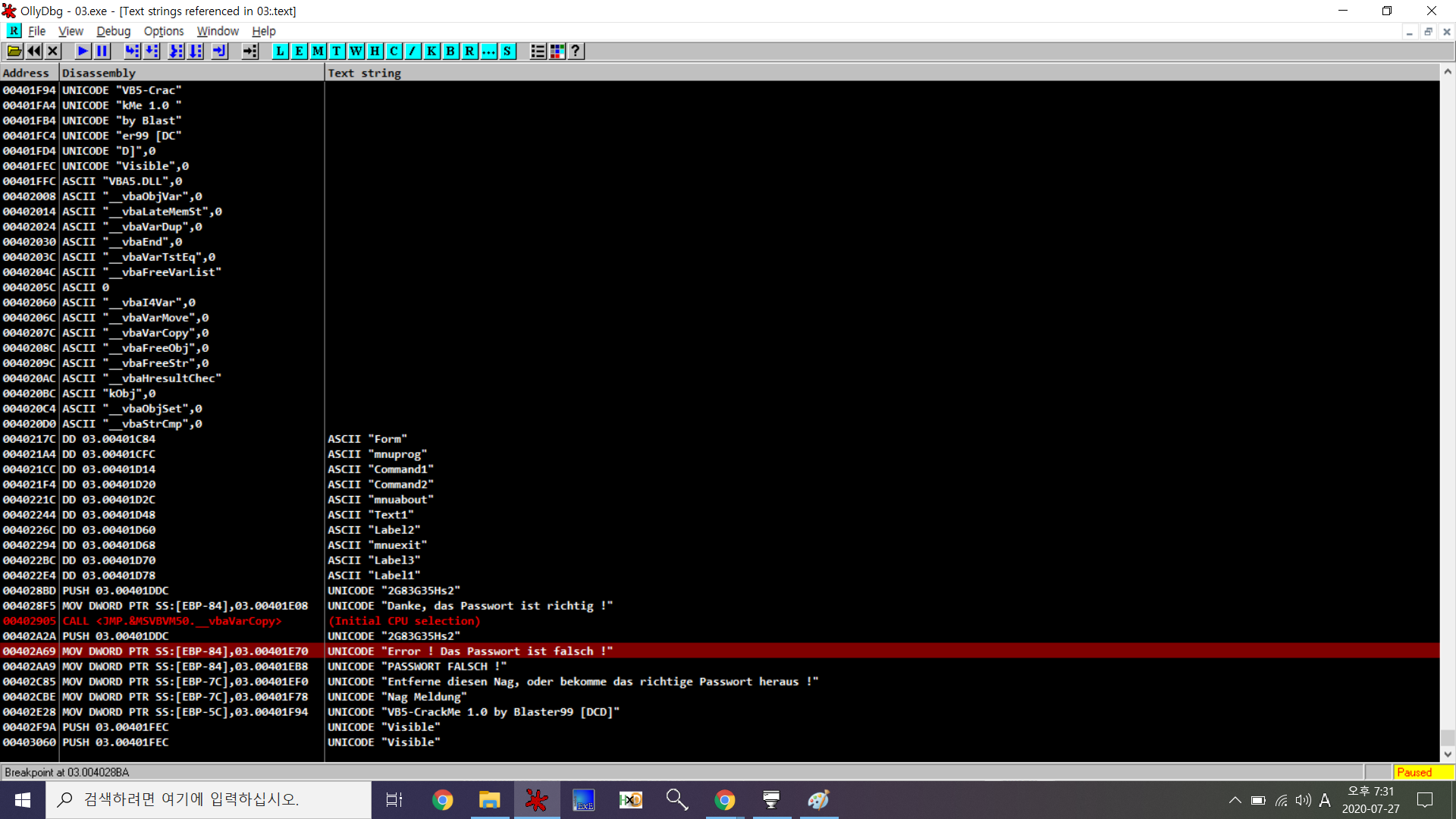Select the "Danke, das Passwort ist richtig" row

pyautogui.click(x=470, y=606)
